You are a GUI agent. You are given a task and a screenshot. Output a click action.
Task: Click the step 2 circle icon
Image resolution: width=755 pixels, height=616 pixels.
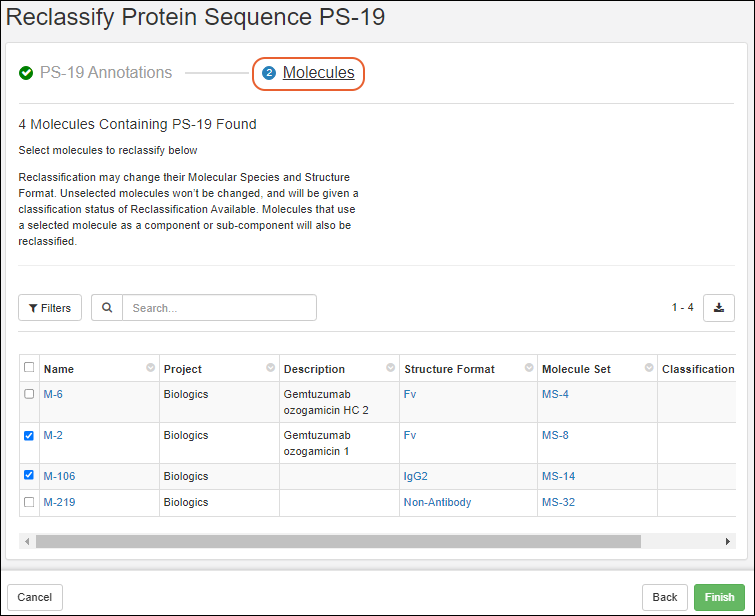269,73
